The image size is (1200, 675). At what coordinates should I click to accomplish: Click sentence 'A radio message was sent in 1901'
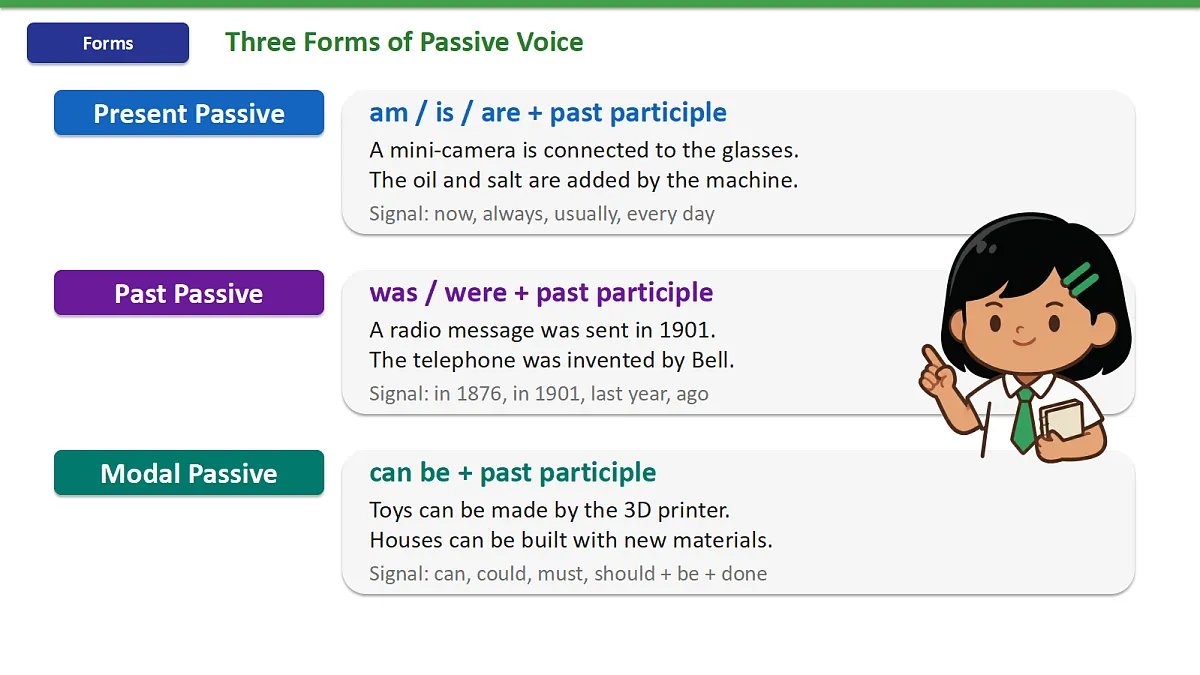tap(543, 330)
